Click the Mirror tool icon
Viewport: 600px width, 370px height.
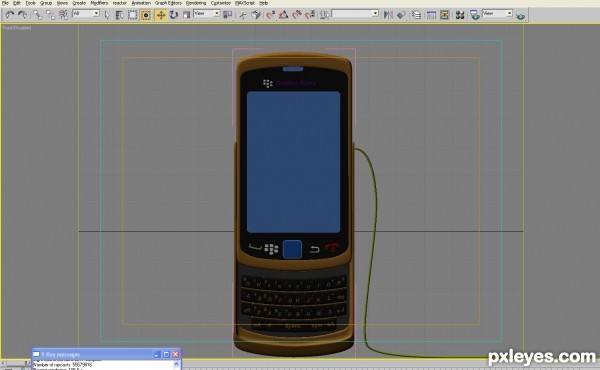click(x=388, y=15)
